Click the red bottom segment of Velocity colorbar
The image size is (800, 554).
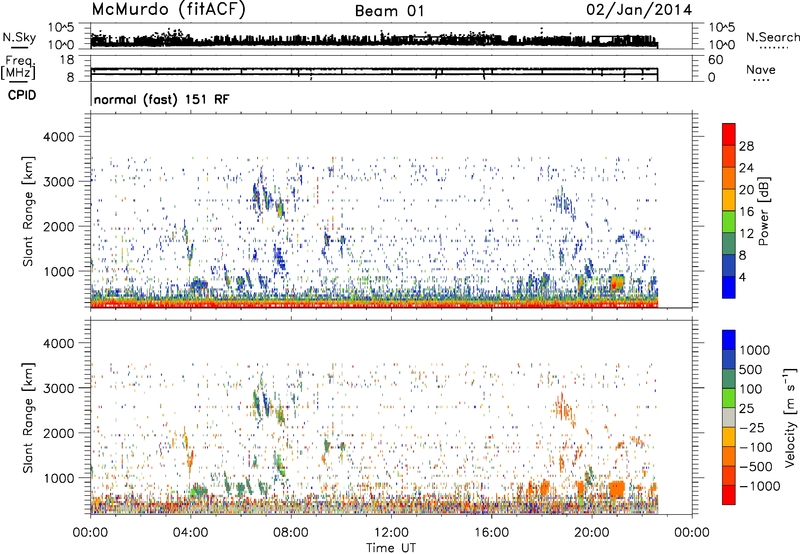729,495
